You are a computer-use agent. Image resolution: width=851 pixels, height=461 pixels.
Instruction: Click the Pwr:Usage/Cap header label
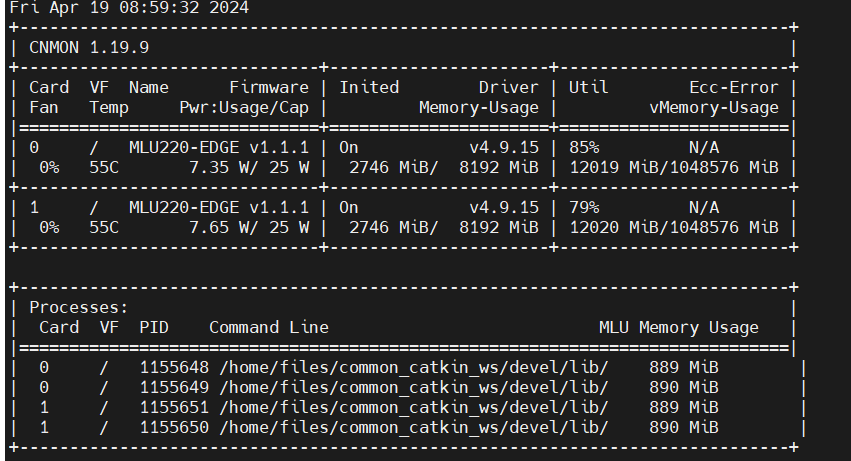point(244,108)
